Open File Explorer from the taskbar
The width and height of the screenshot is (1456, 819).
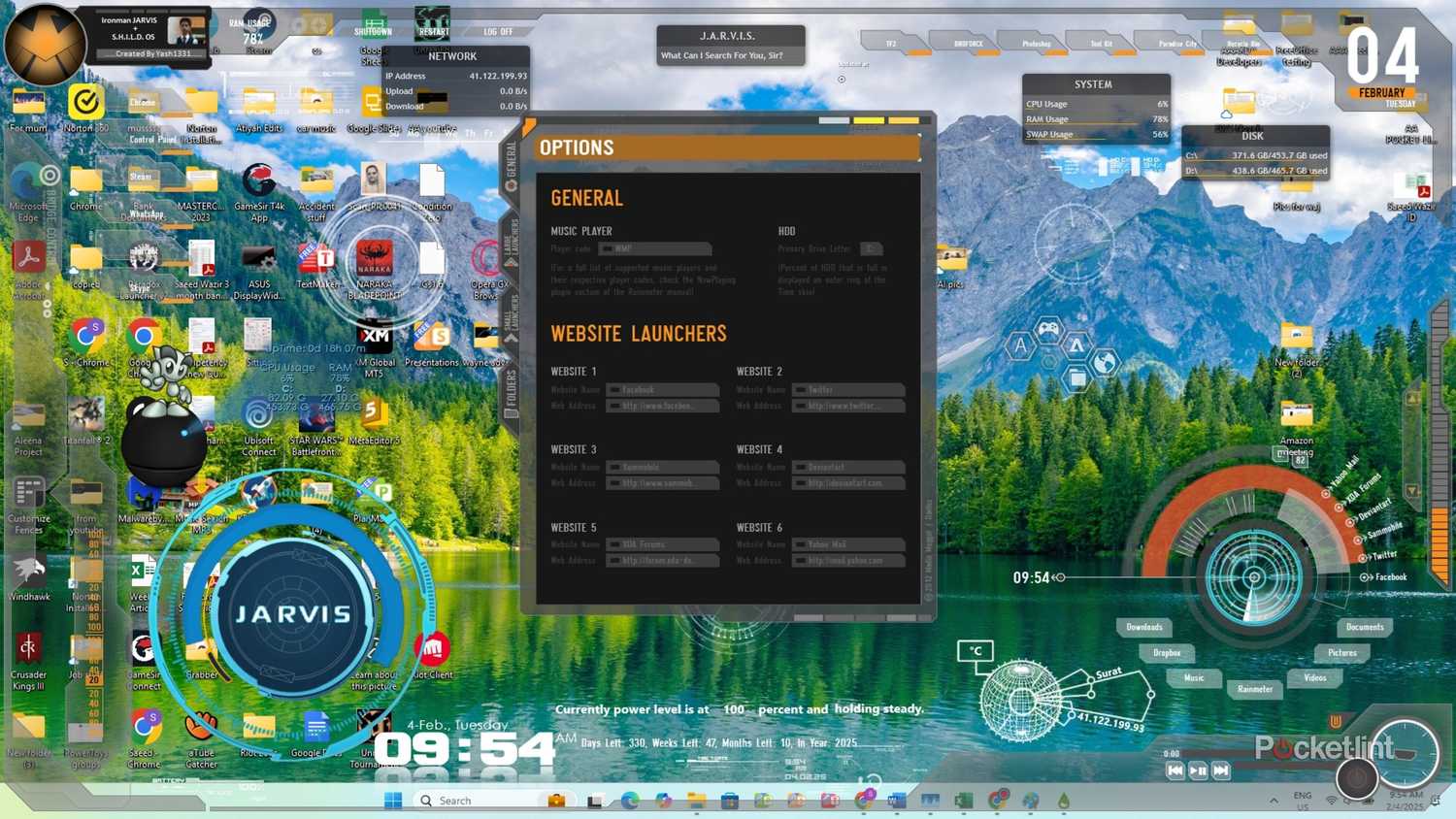click(696, 801)
